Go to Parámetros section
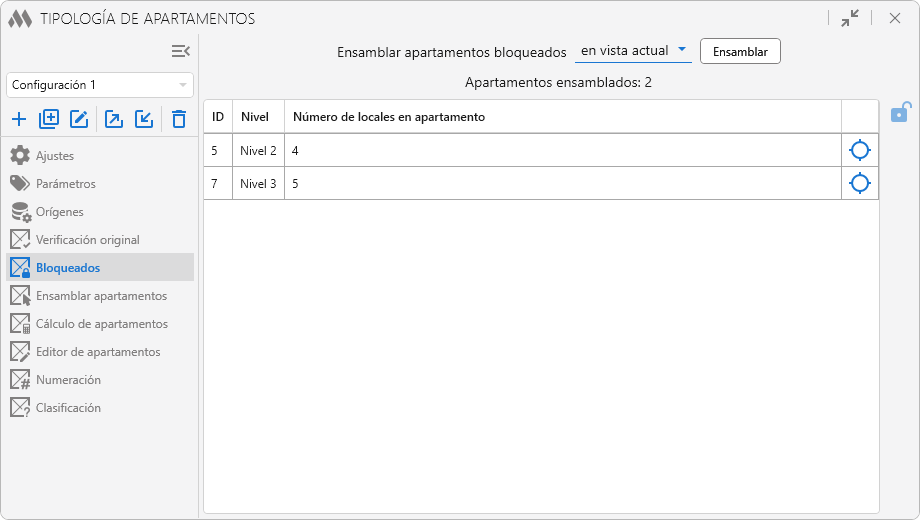This screenshot has width=920, height=520. tap(66, 184)
